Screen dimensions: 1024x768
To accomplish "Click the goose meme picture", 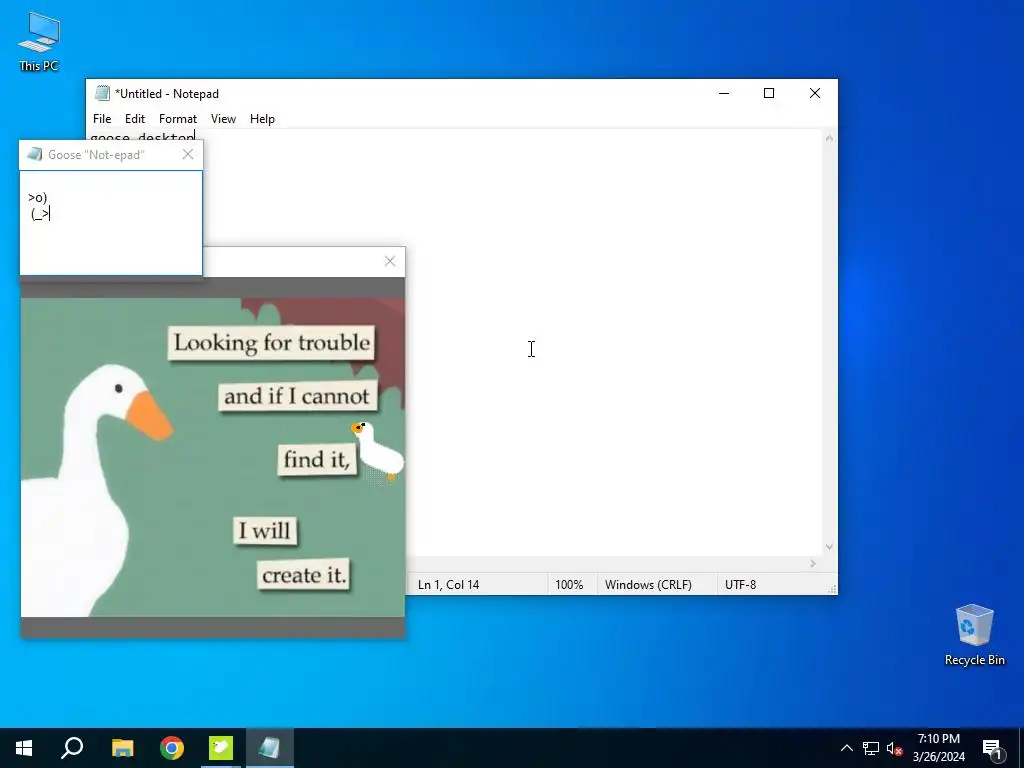I will point(213,457).
